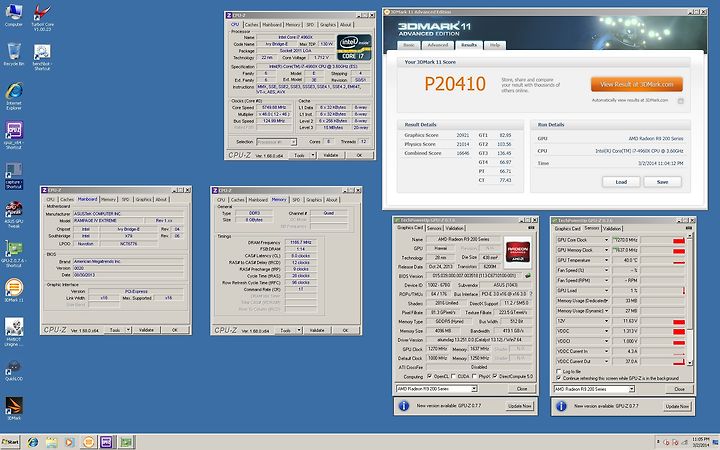
Task: Open the Turbo Core desktop shortcut
Action: [x=42, y=17]
